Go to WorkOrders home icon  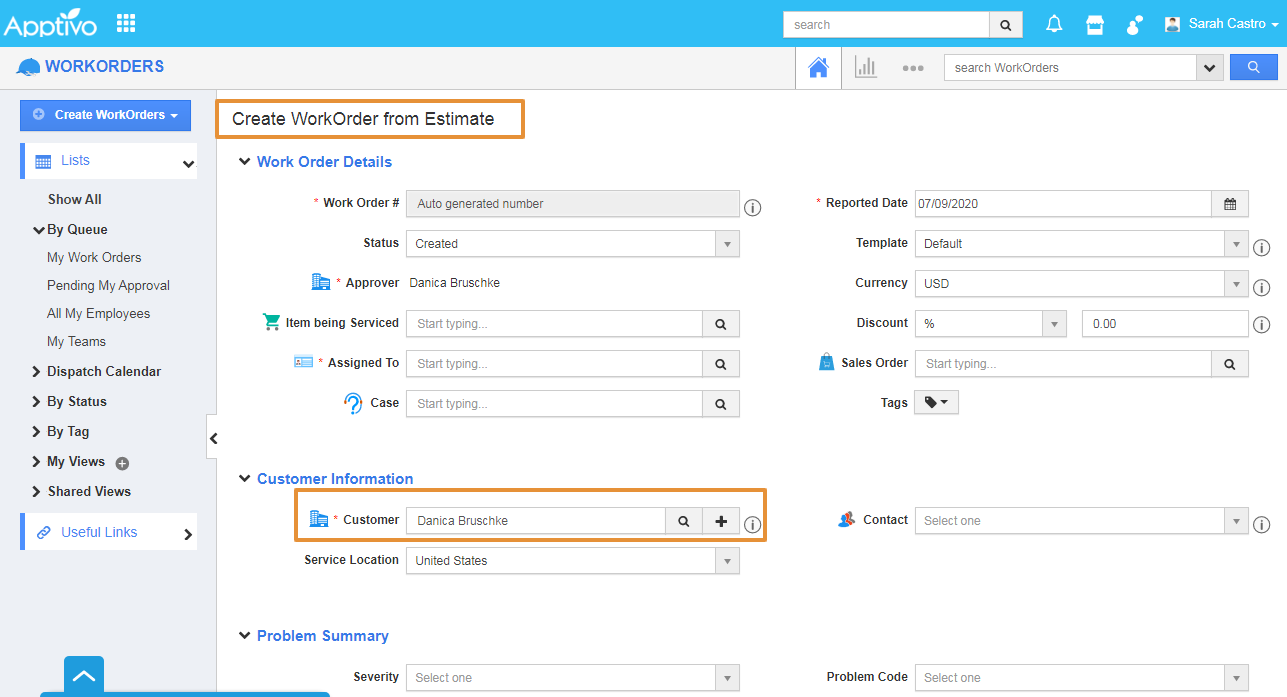[x=818, y=68]
